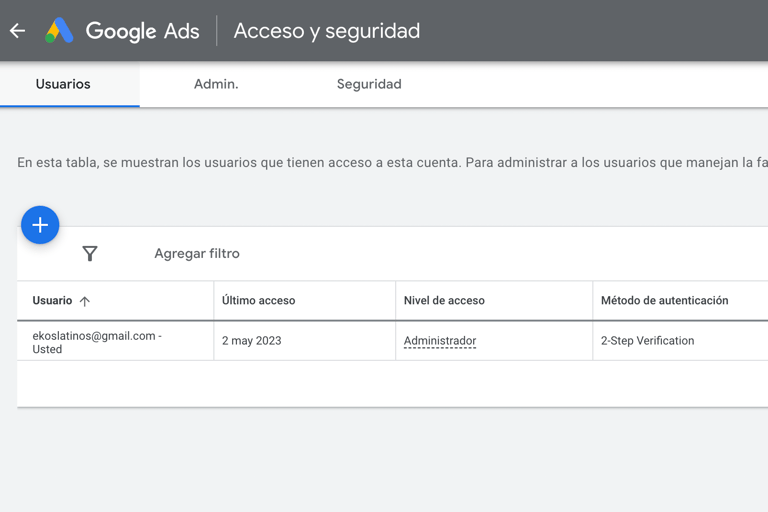Click the Acceso y seguridad page title
The image size is (768, 512).
coord(327,31)
